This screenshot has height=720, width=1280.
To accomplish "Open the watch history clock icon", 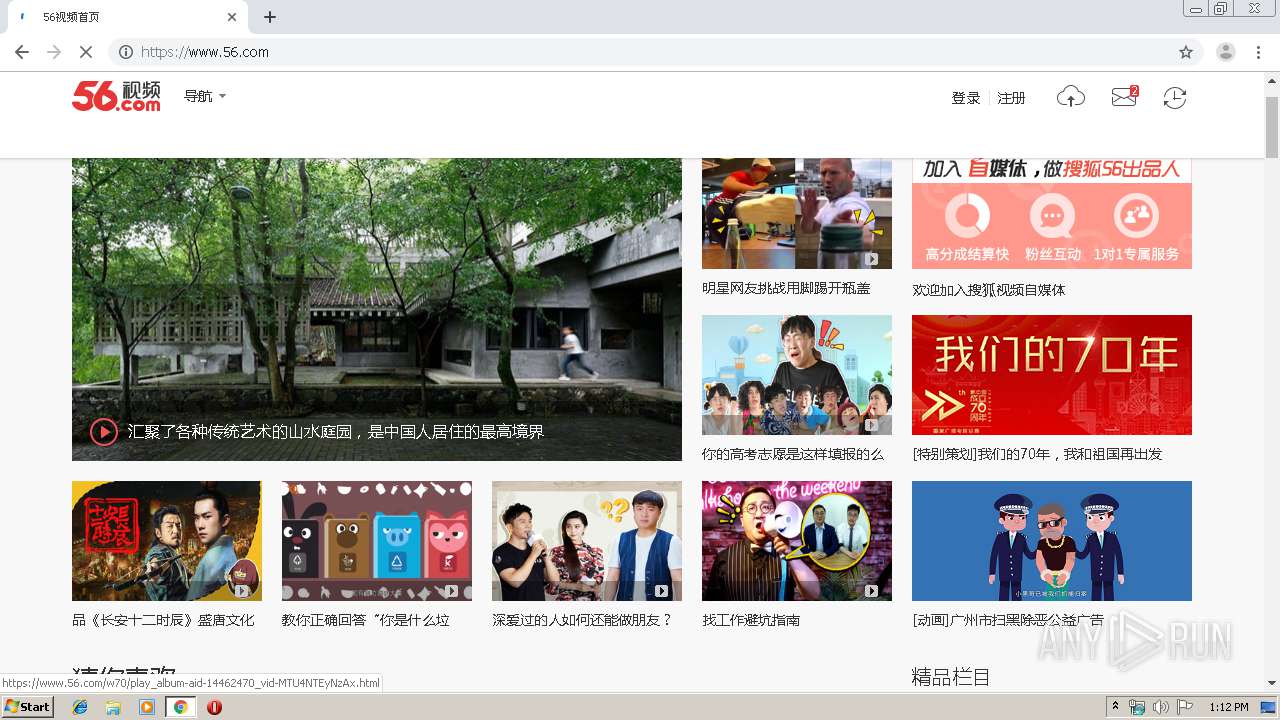I will pyautogui.click(x=1175, y=98).
